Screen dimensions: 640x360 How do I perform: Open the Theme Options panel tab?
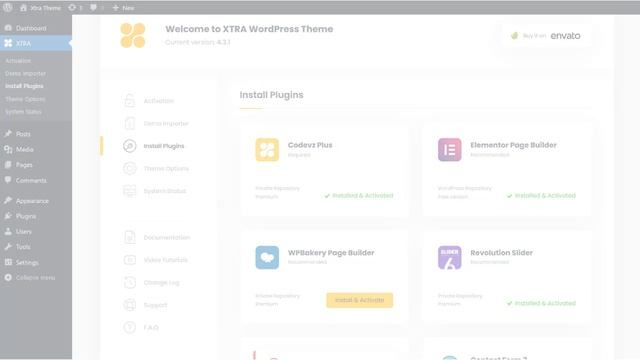[166, 168]
